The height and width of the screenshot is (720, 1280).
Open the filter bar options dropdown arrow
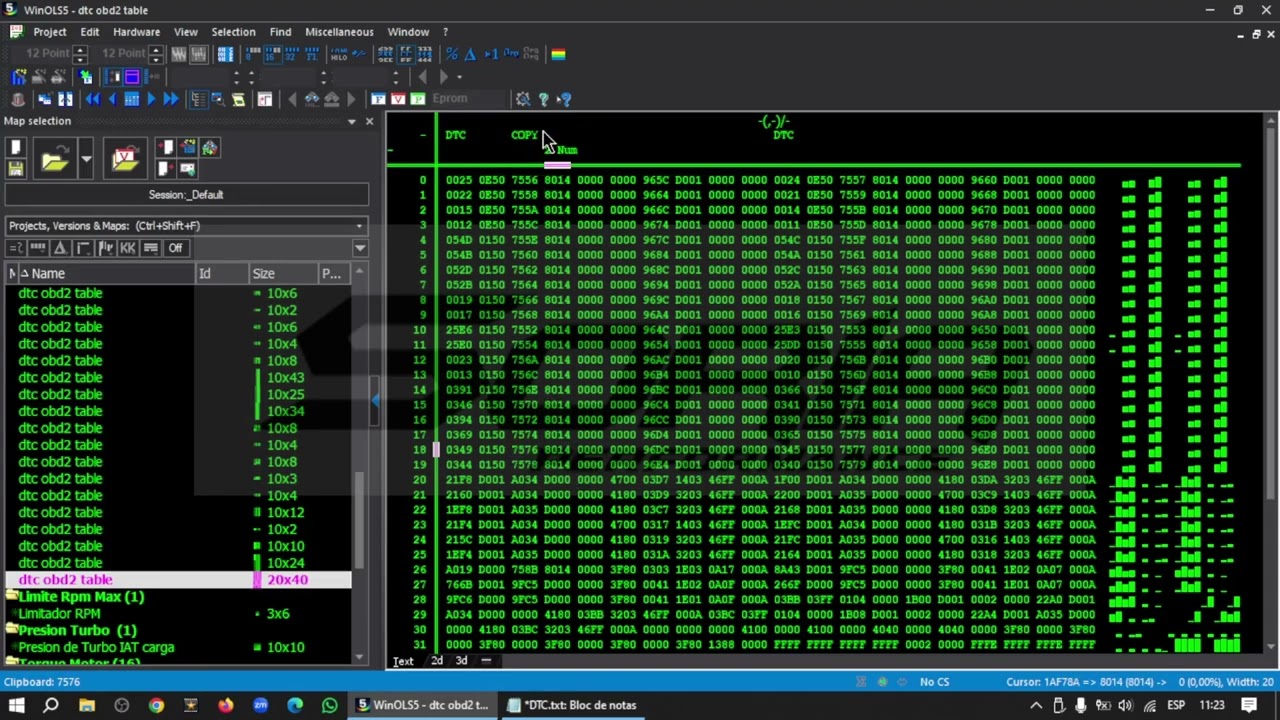[x=360, y=248]
